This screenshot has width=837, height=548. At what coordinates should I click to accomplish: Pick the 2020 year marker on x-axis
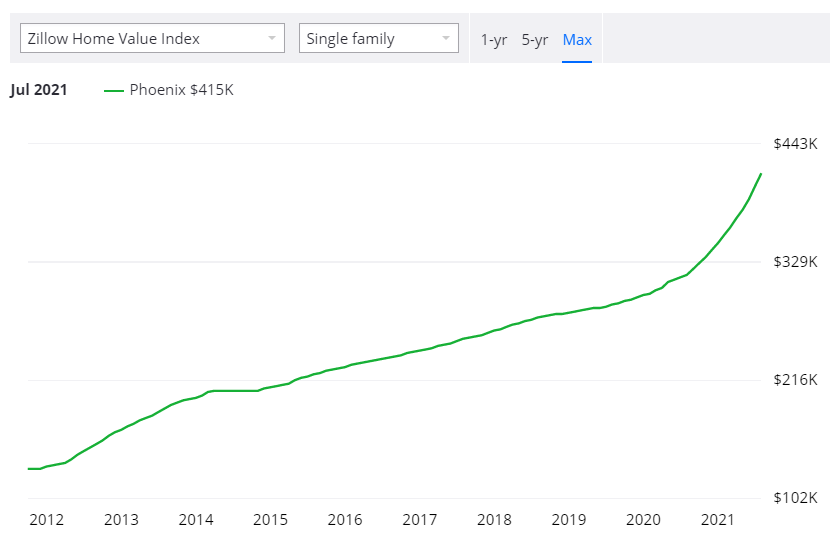[x=643, y=520]
